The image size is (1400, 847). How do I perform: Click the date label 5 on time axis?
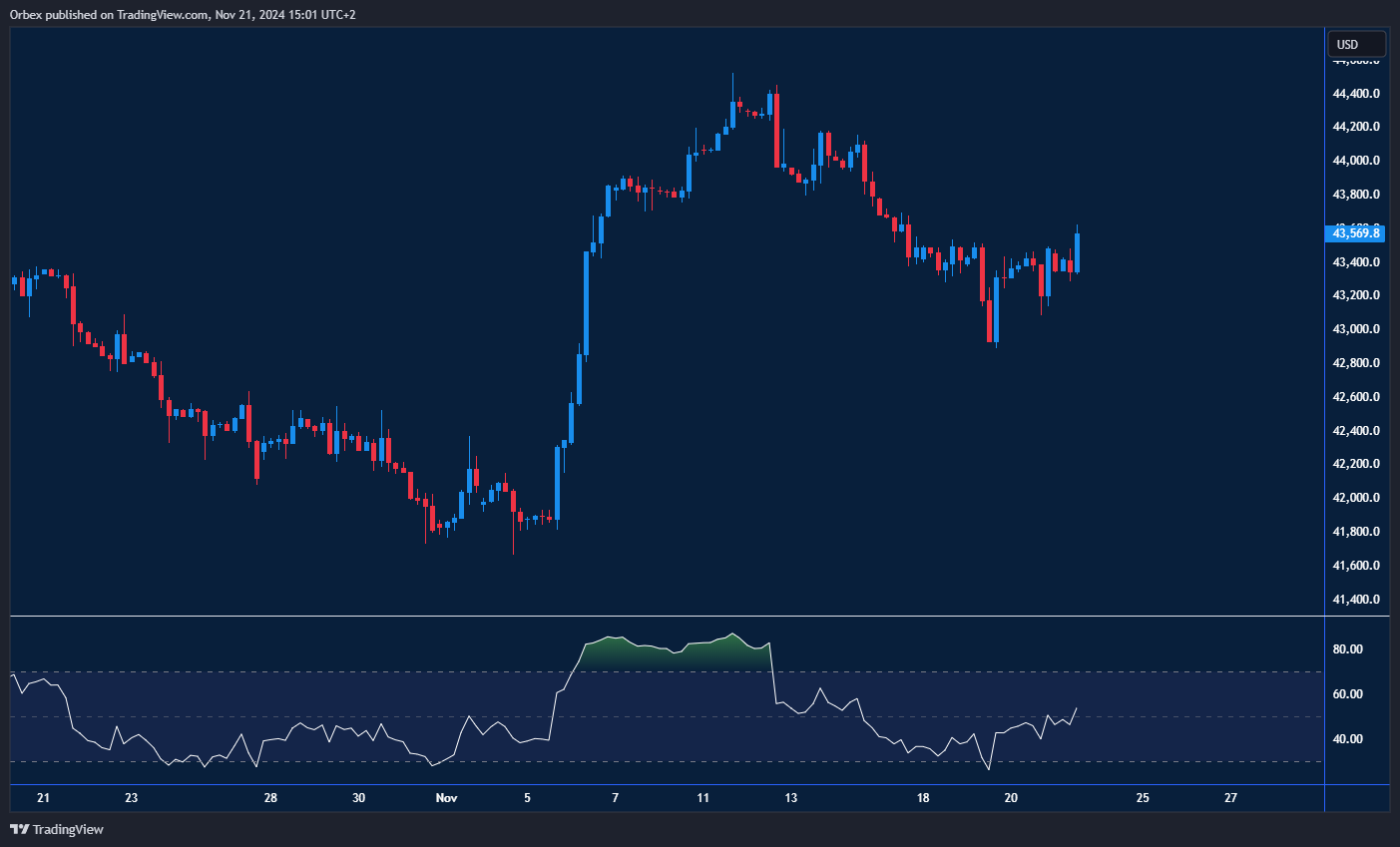[528, 798]
